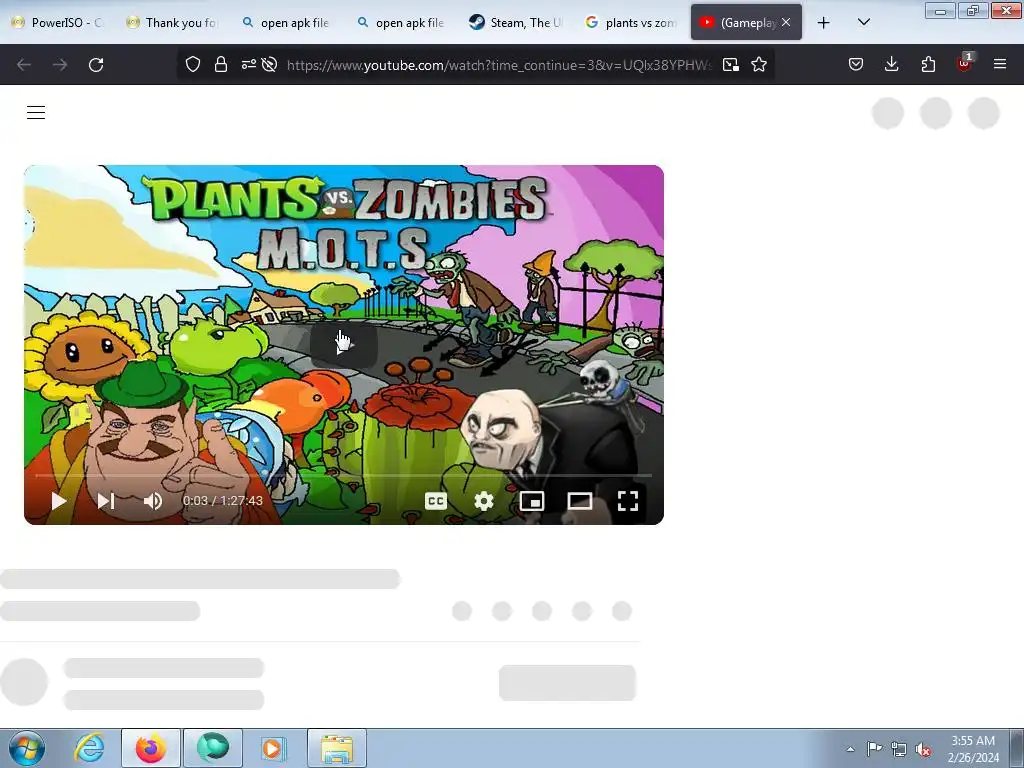This screenshot has height=768, width=1024.
Task: Enable miniplayer mode
Action: [x=532, y=501]
